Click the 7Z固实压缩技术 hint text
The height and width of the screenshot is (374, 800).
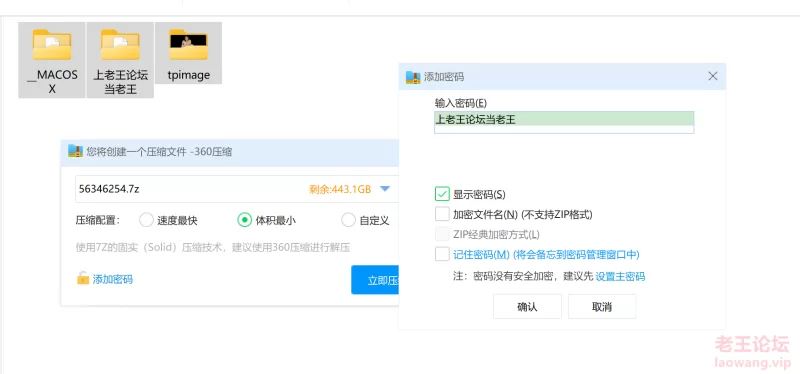tap(213, 248)
